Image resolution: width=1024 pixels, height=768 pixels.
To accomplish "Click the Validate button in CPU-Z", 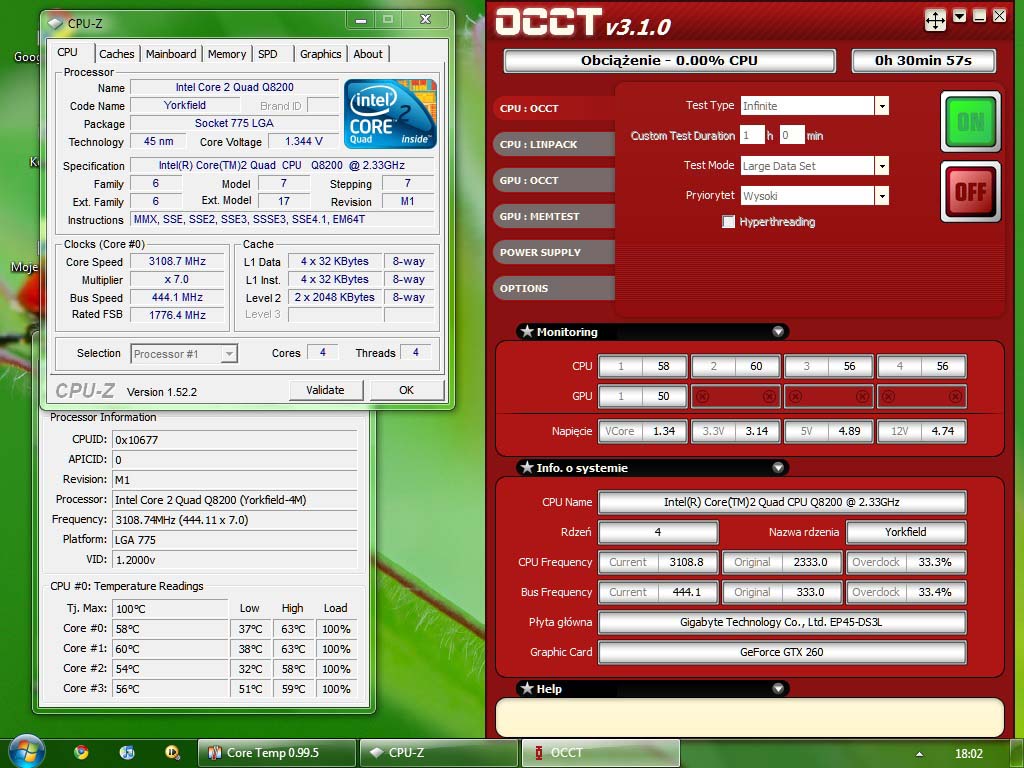I will (326, 390).
